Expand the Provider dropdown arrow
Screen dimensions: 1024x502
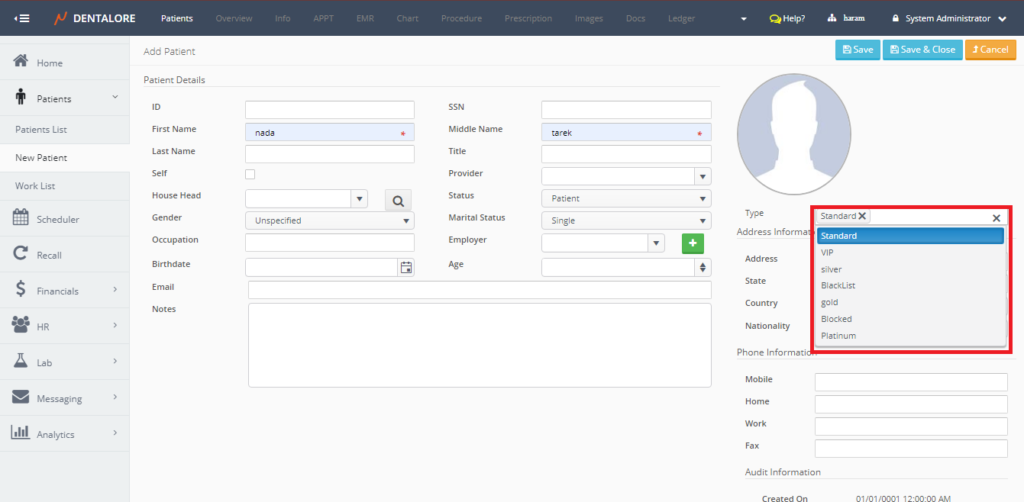(703, 176)
